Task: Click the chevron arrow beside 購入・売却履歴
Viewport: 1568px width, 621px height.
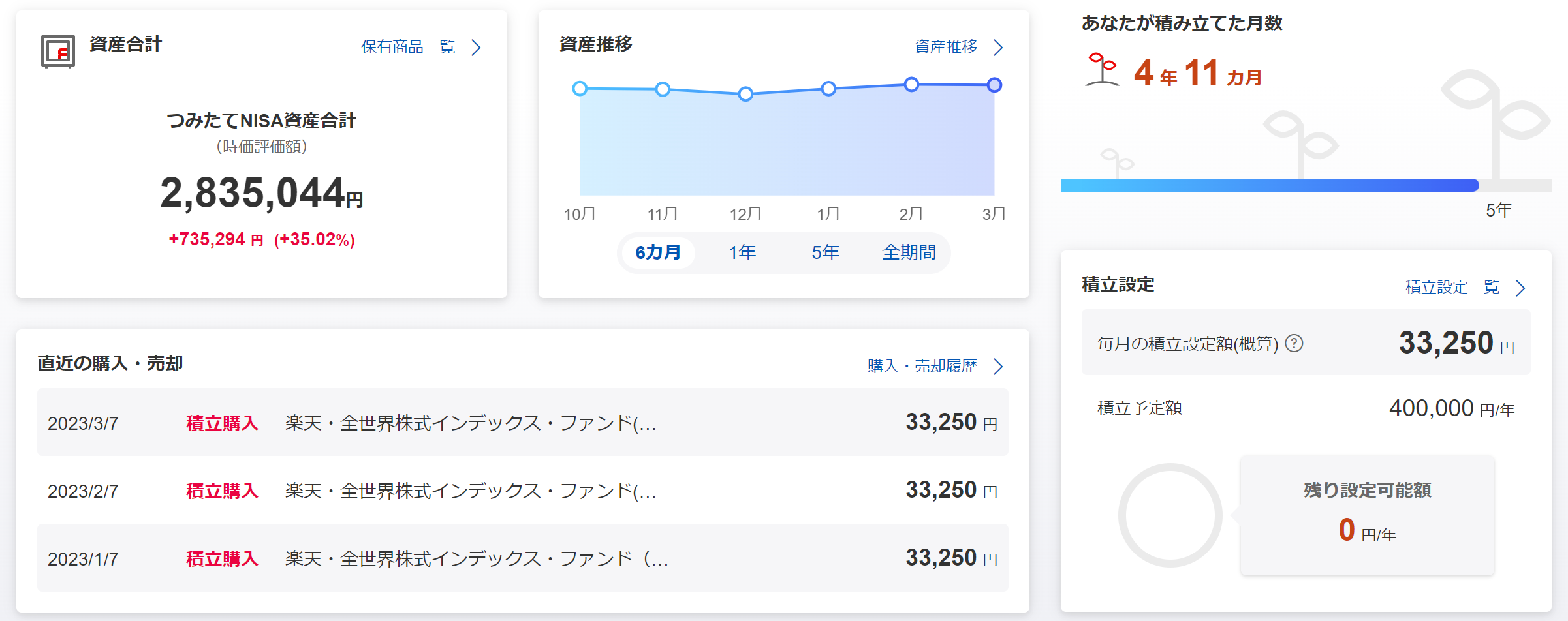Action: (x=997, y=367)
